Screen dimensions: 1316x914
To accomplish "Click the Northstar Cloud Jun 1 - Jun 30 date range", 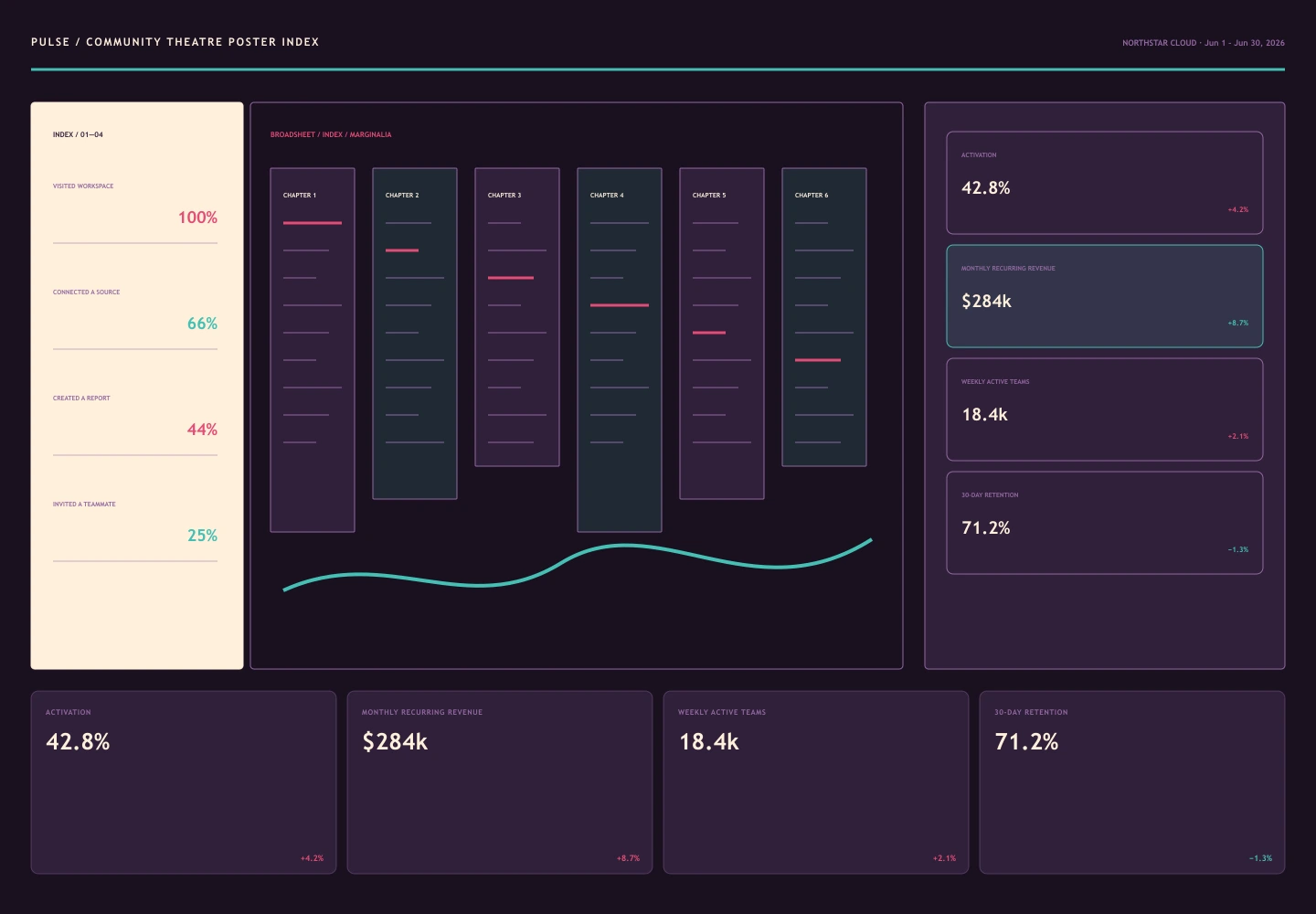I will (1203, 43).
